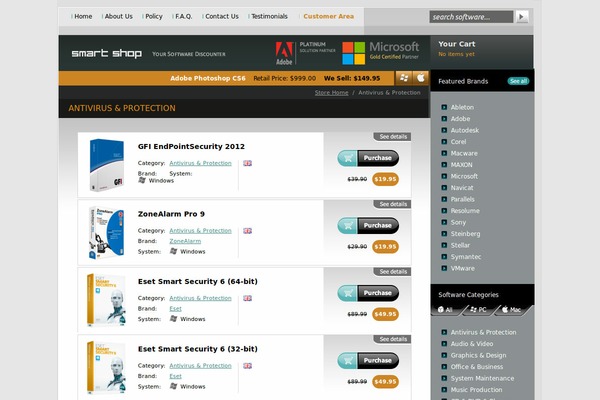Open the Ableton brand

tap(462, 108)
